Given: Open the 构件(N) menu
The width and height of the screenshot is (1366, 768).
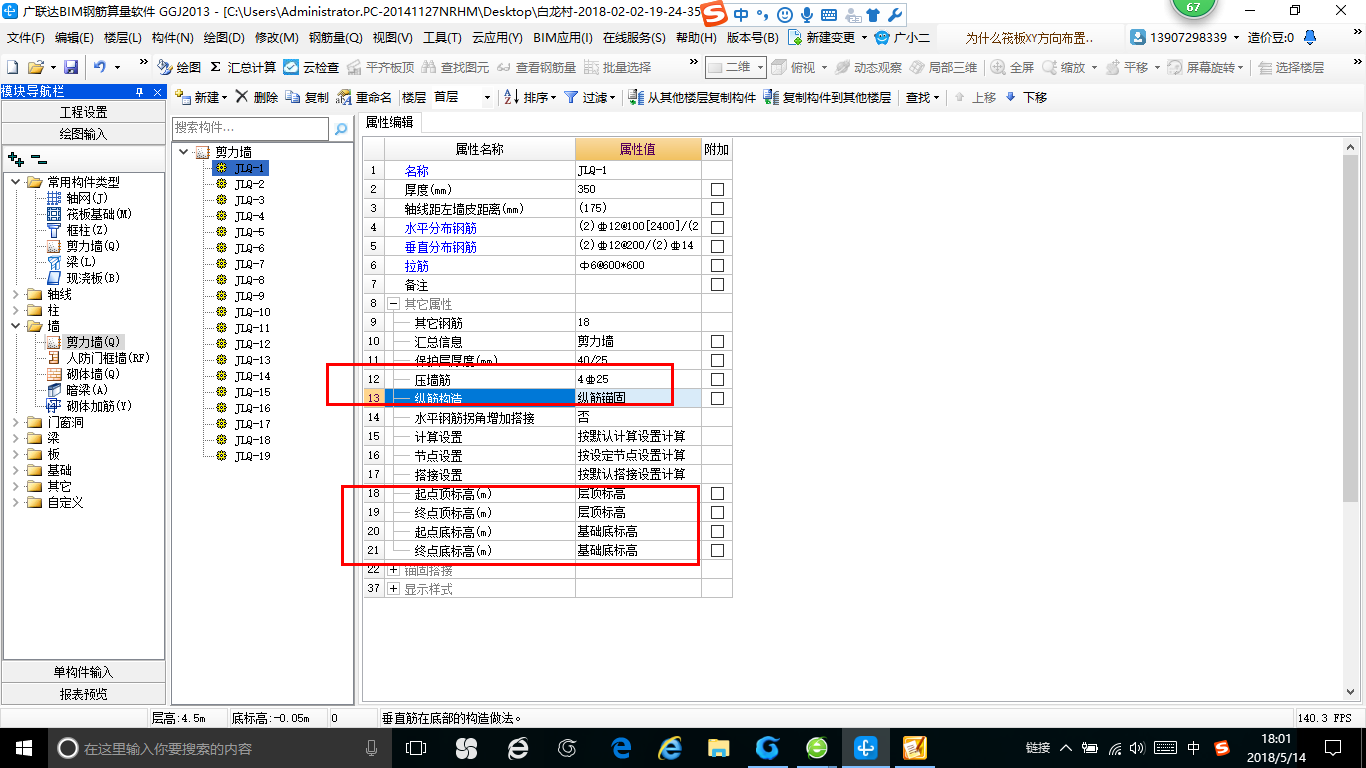Looking at the screenshot, I should point(173,38).
